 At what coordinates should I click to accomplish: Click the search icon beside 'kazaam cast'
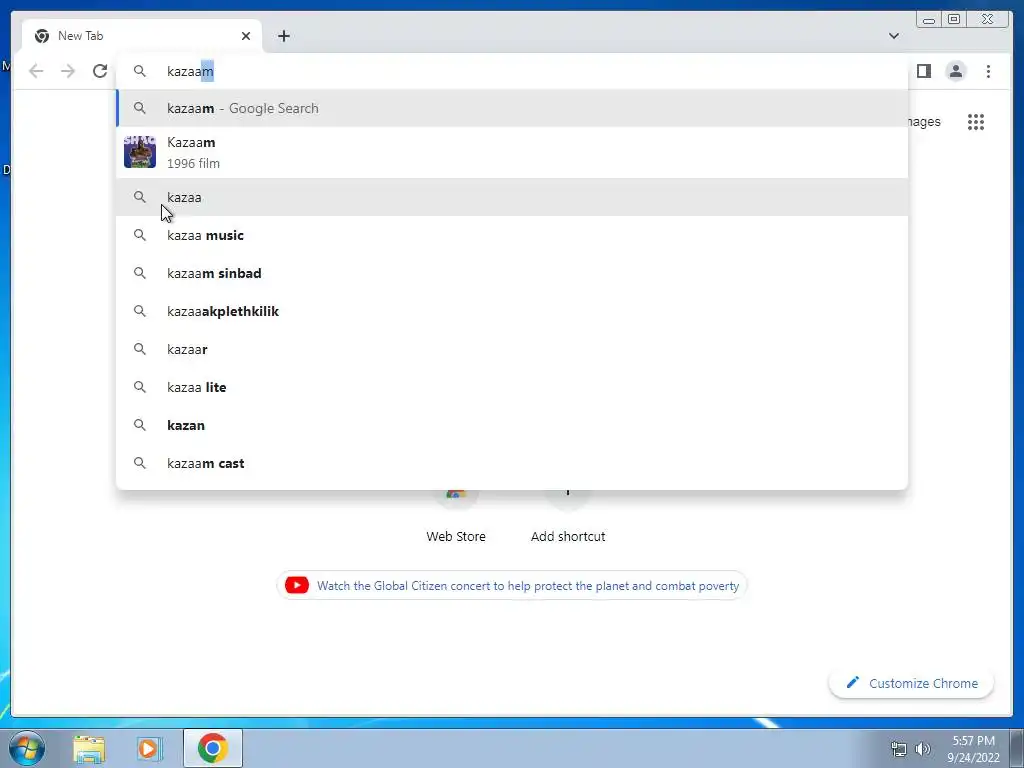[x=140, y=463]
